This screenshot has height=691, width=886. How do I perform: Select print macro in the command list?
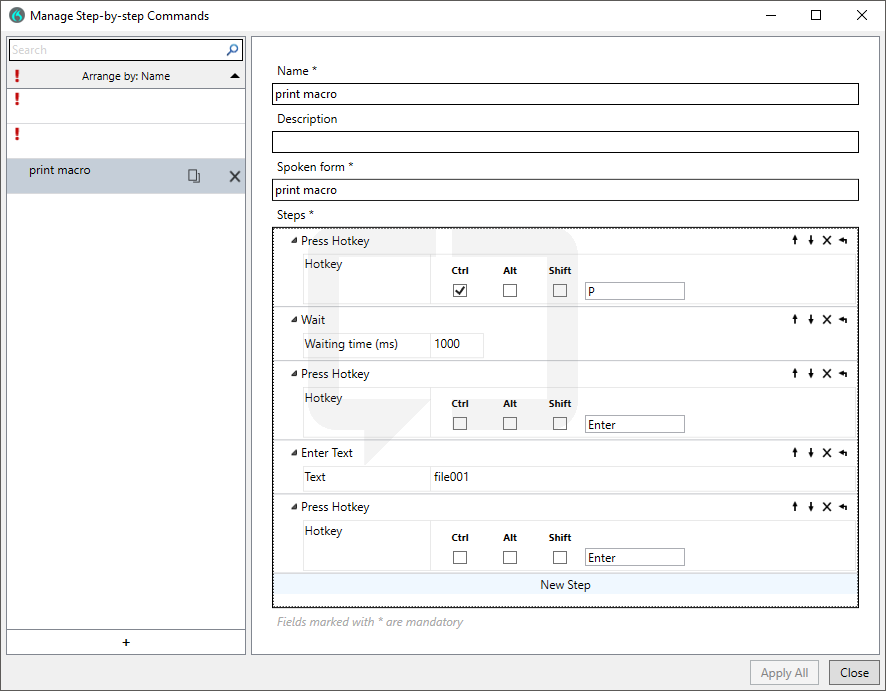click(60, 171)
